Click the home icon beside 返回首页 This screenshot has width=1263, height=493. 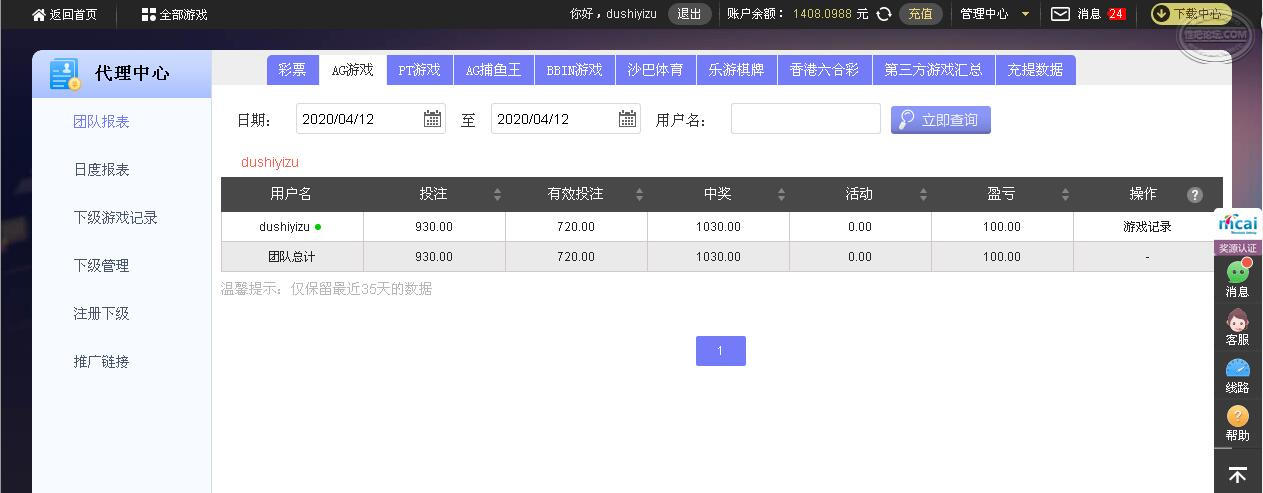point(39,15)
